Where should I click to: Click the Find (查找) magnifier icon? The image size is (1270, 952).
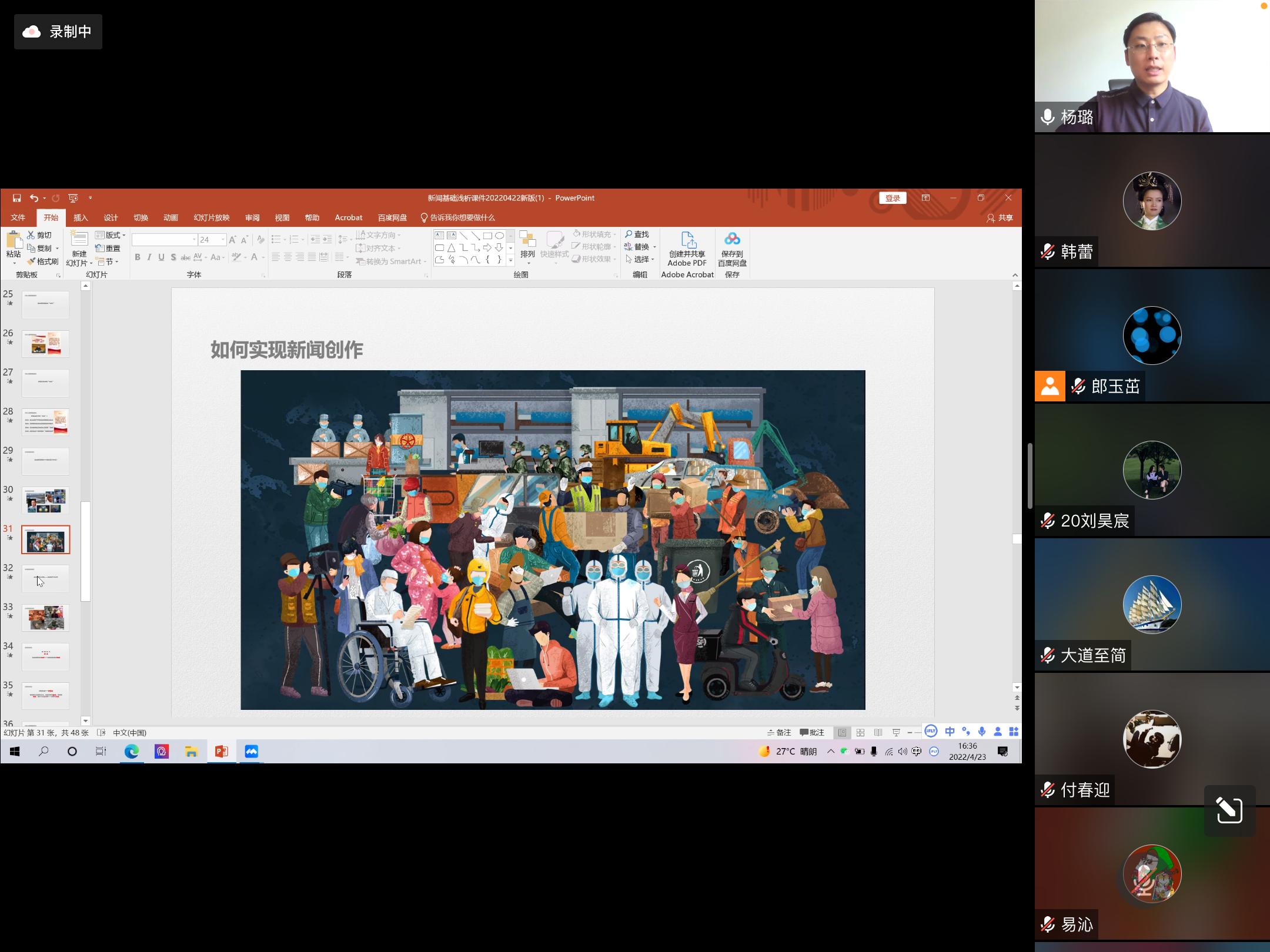point(629,234)
